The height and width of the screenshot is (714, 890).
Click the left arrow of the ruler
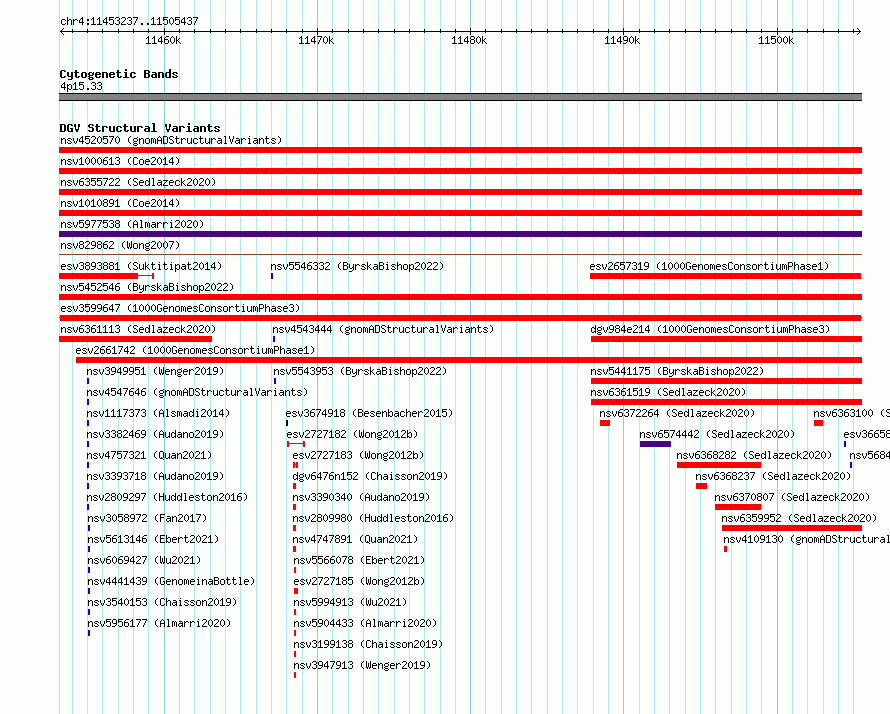click(62, 31)
